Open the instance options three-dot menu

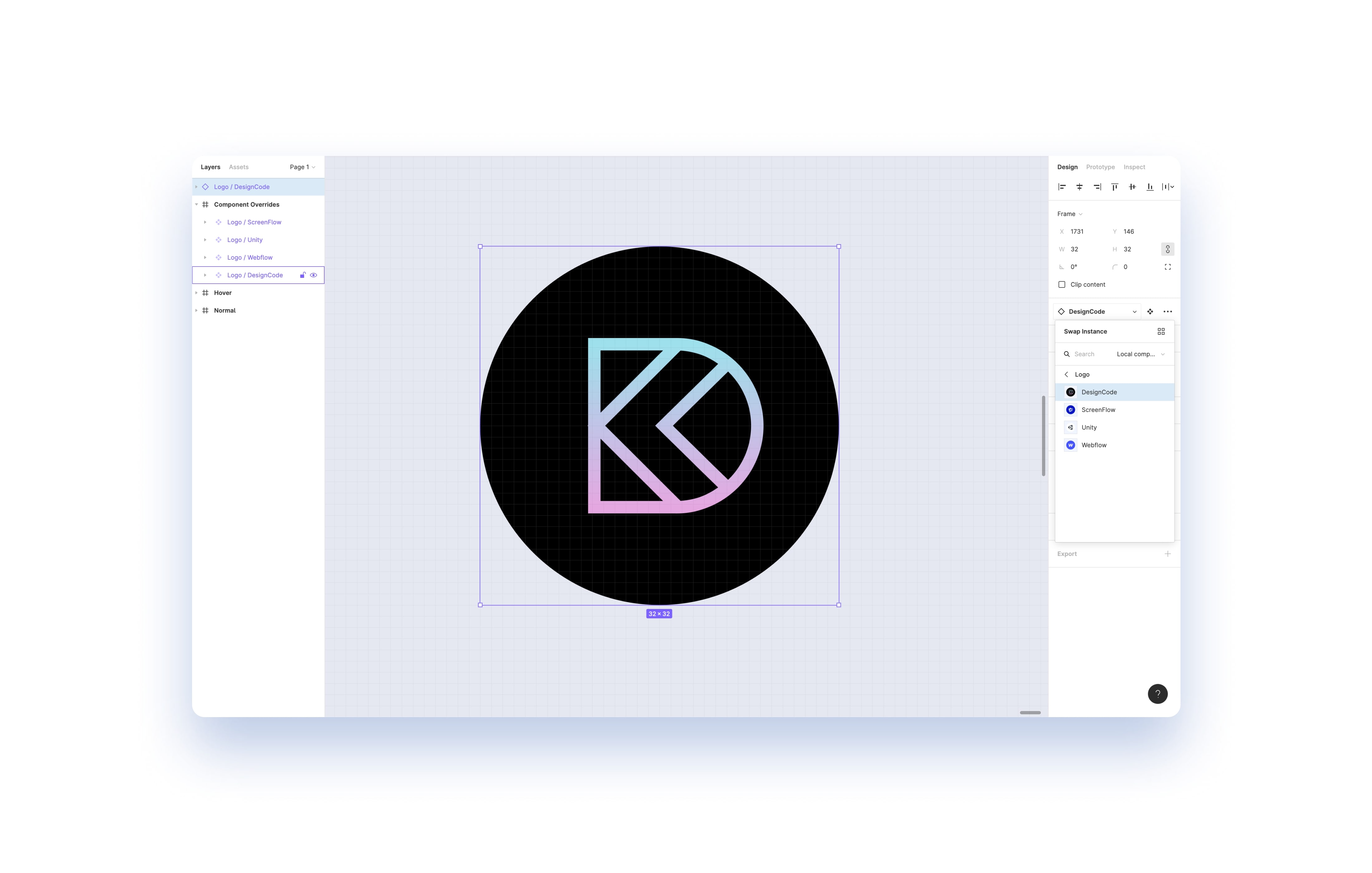click(1167, 312)
